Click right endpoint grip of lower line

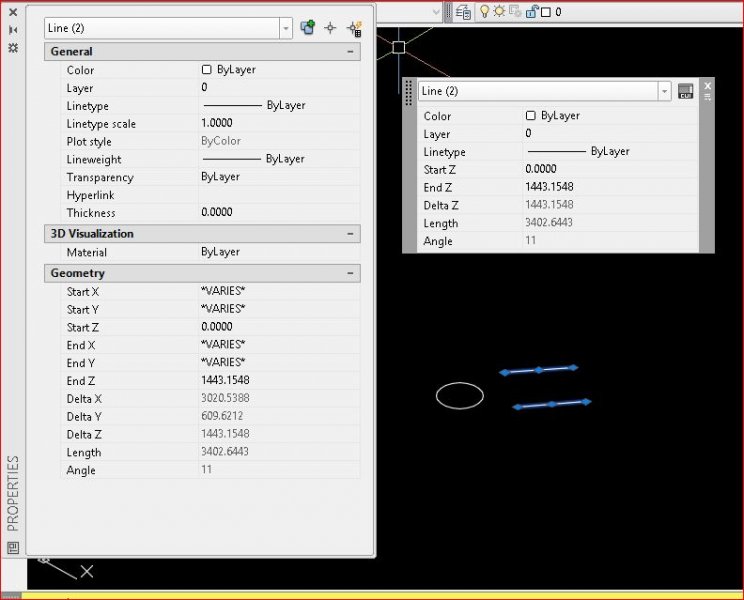586,402
